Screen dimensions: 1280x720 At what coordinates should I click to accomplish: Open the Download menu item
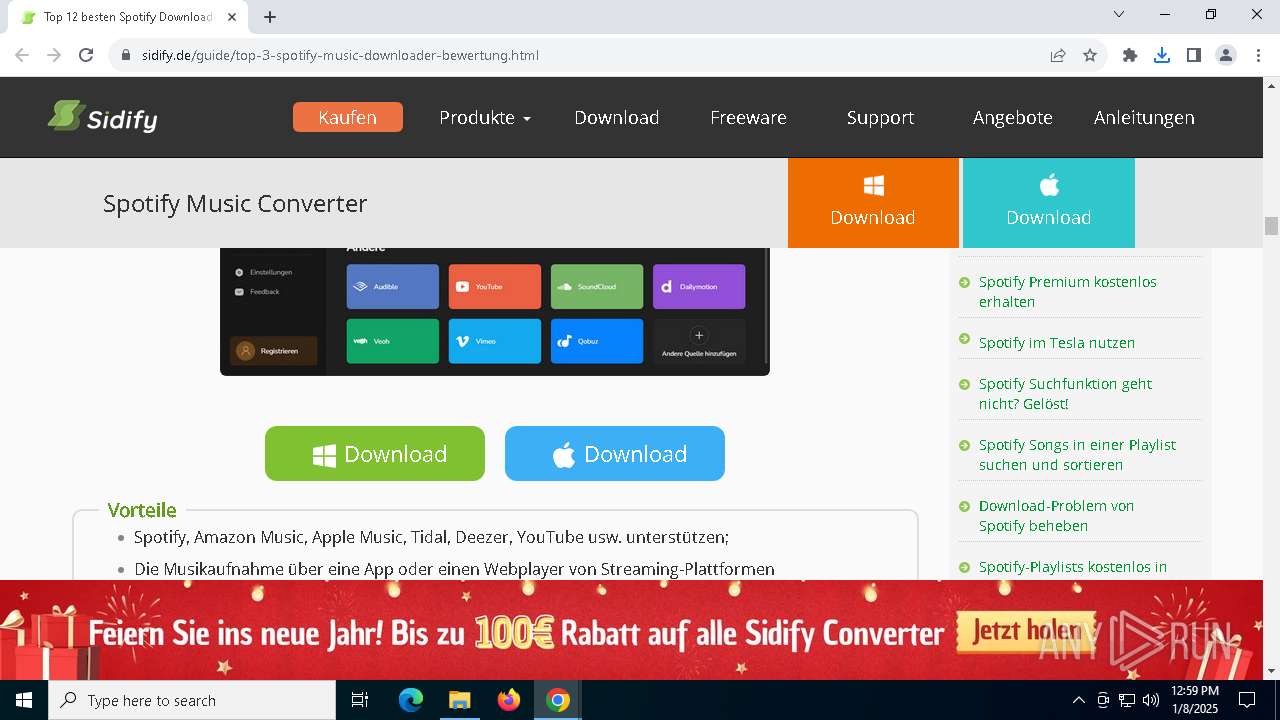click(616, 117)
